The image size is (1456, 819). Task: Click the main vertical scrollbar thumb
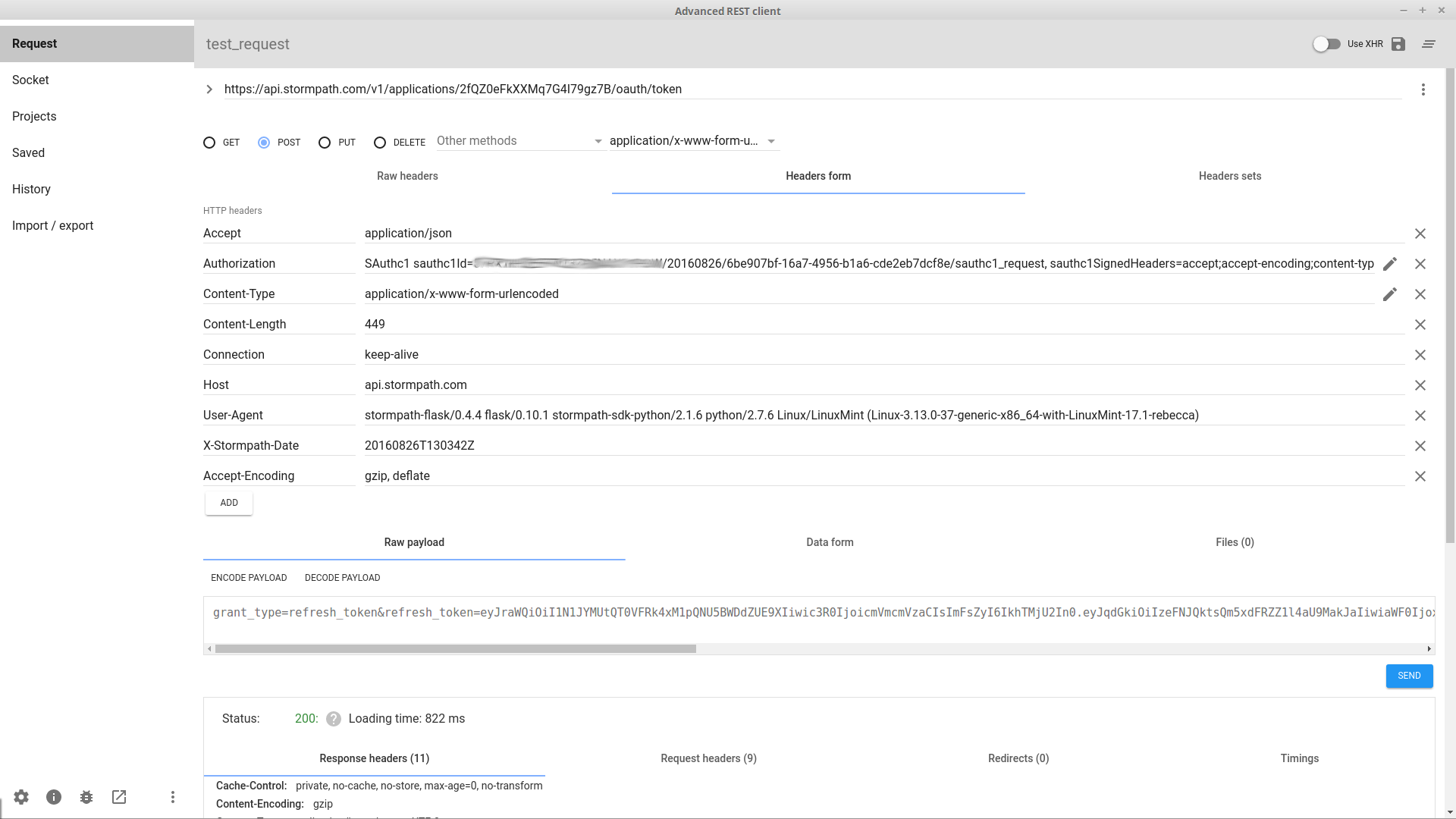1450,305
